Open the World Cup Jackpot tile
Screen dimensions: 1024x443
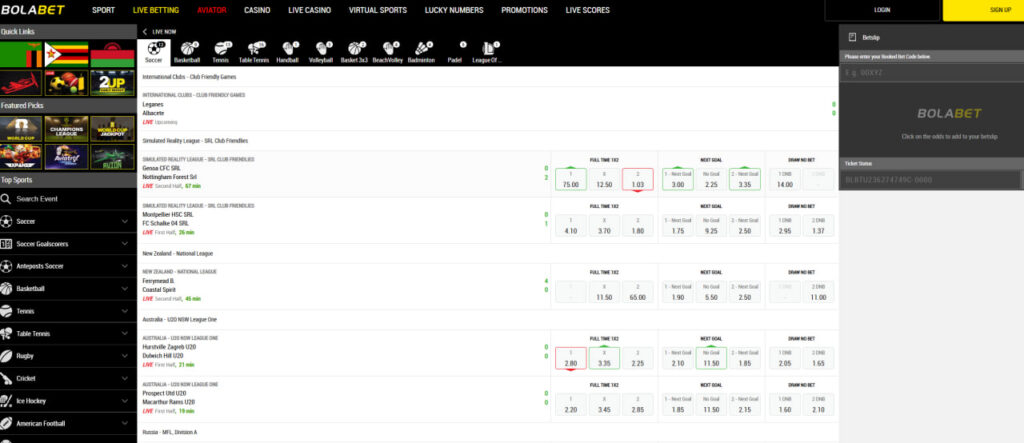pos(112,129)
